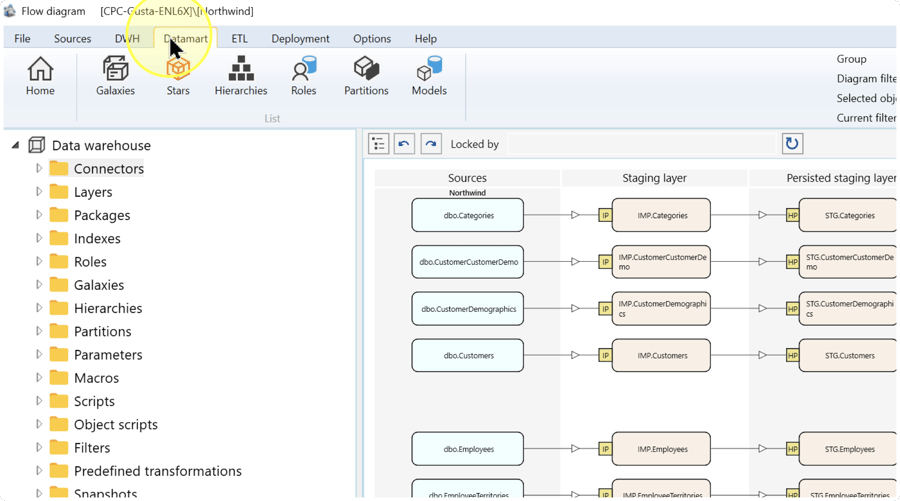Image resolution: width=900 pixels, height=501 pixels.
Task: Open the Help tab
Action: pyautogui.click(x=425, y=38)
